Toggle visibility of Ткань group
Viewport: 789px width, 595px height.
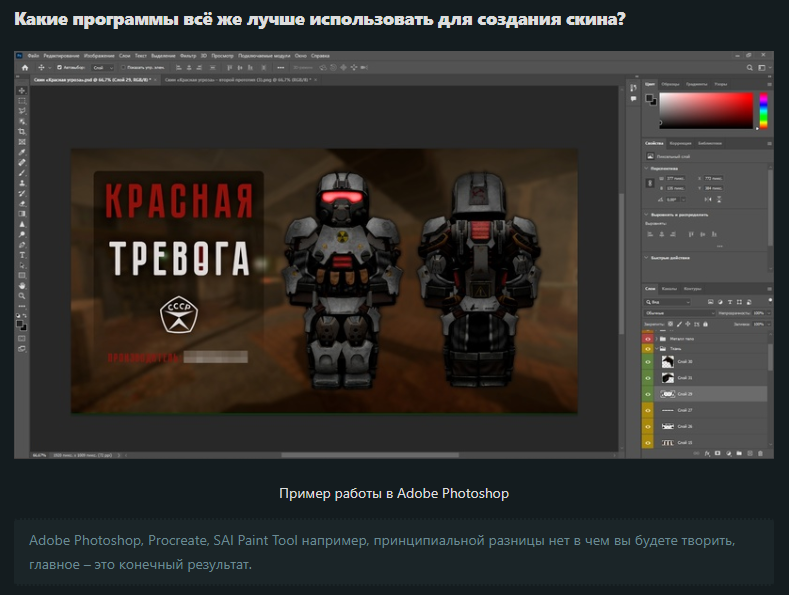coord(648,348)
